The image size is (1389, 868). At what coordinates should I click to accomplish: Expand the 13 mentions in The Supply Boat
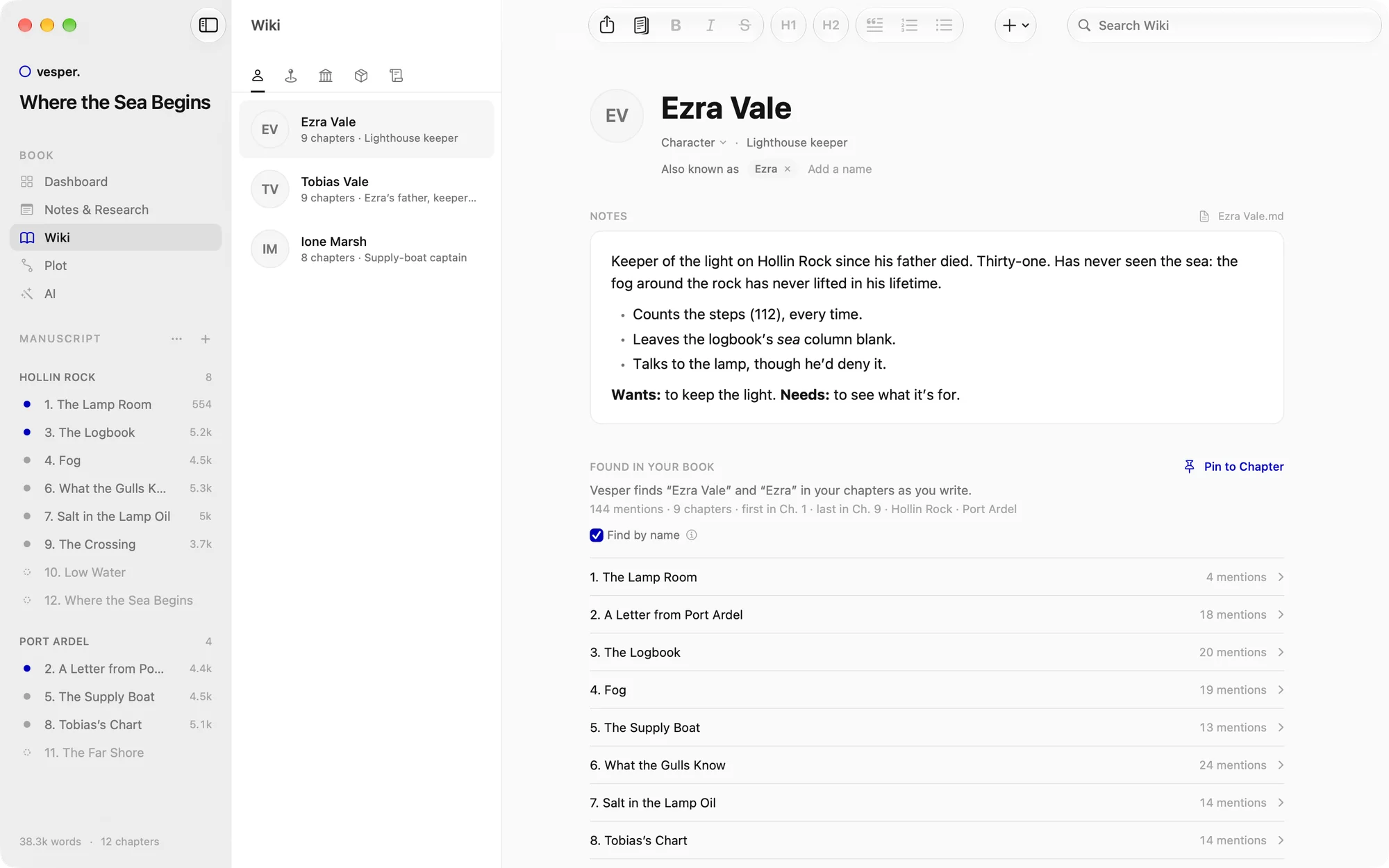(x=937, y=727)
